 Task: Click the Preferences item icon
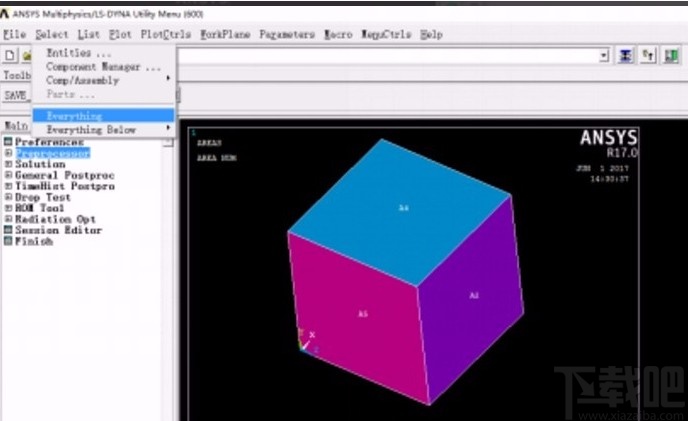[x=8, y=141]
